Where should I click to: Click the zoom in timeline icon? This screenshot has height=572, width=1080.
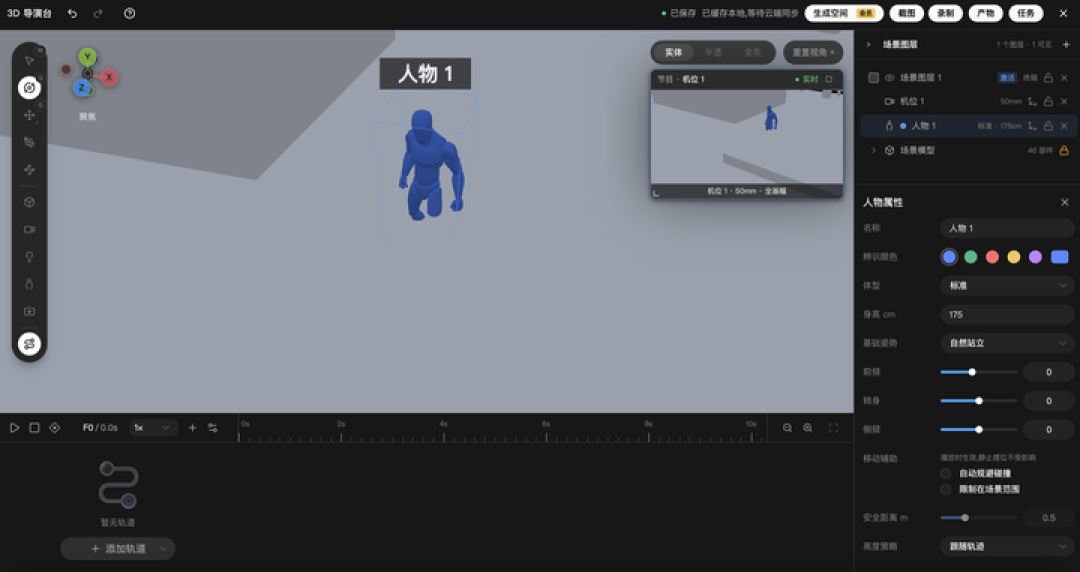click(807, 428)
